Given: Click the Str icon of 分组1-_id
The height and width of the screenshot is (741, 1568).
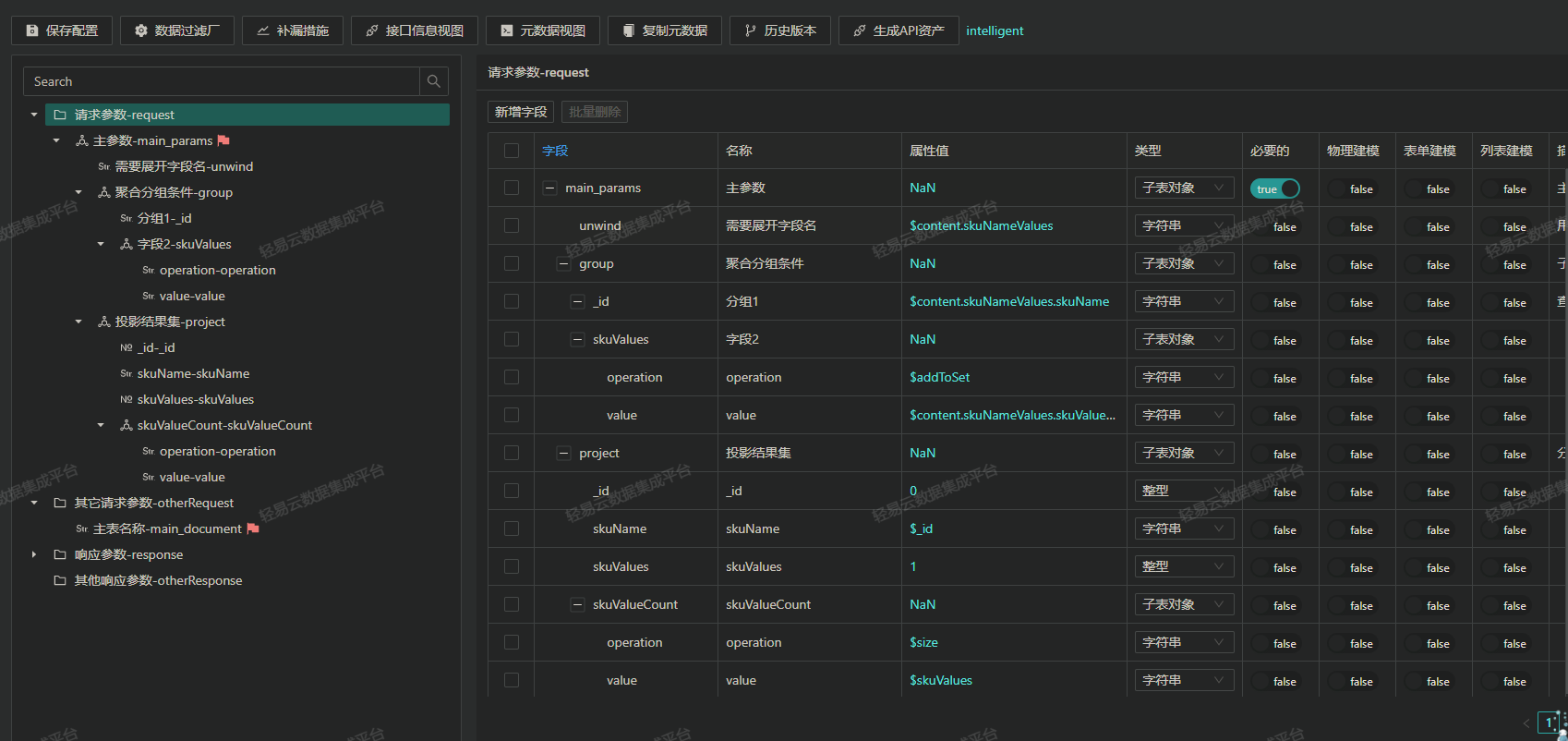Looking at the screenshot, I should coord(127,218).
